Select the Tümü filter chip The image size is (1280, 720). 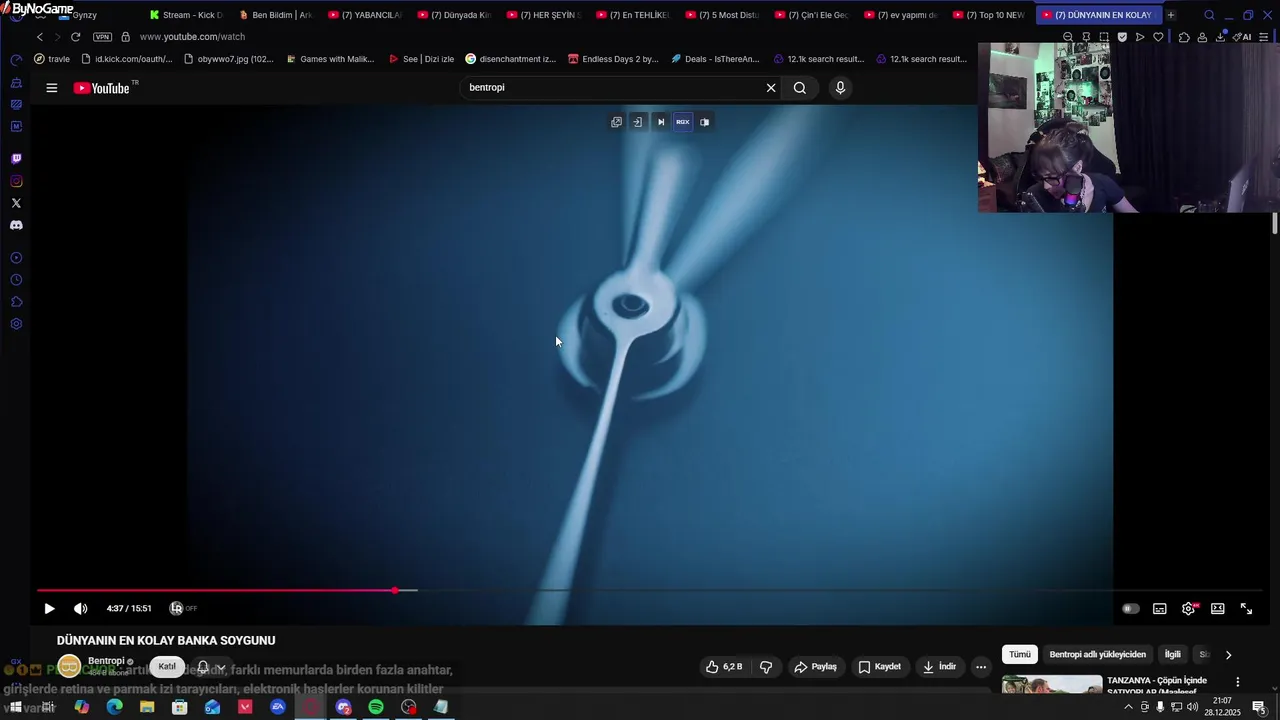pos(1019,654)
